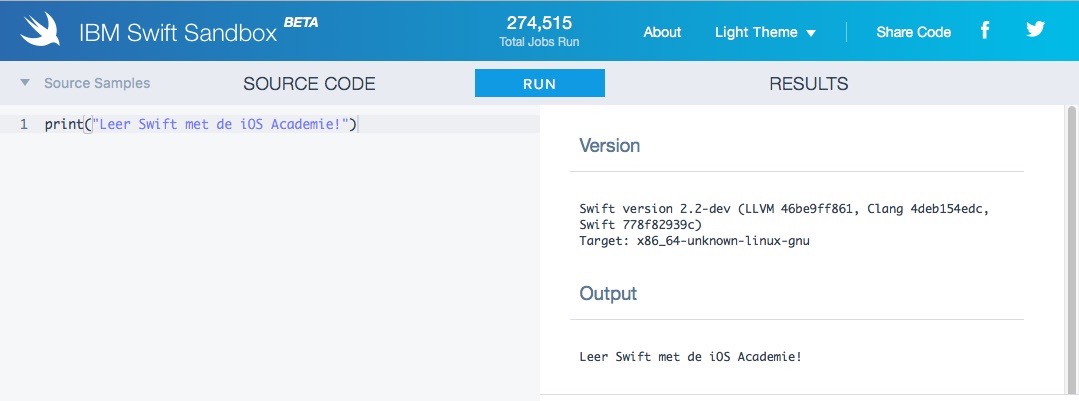Image resolution: width=1079 pixels, height=401 pixels.
Task: Share on Twitter via the bird icon
Action: (1035, 30)
